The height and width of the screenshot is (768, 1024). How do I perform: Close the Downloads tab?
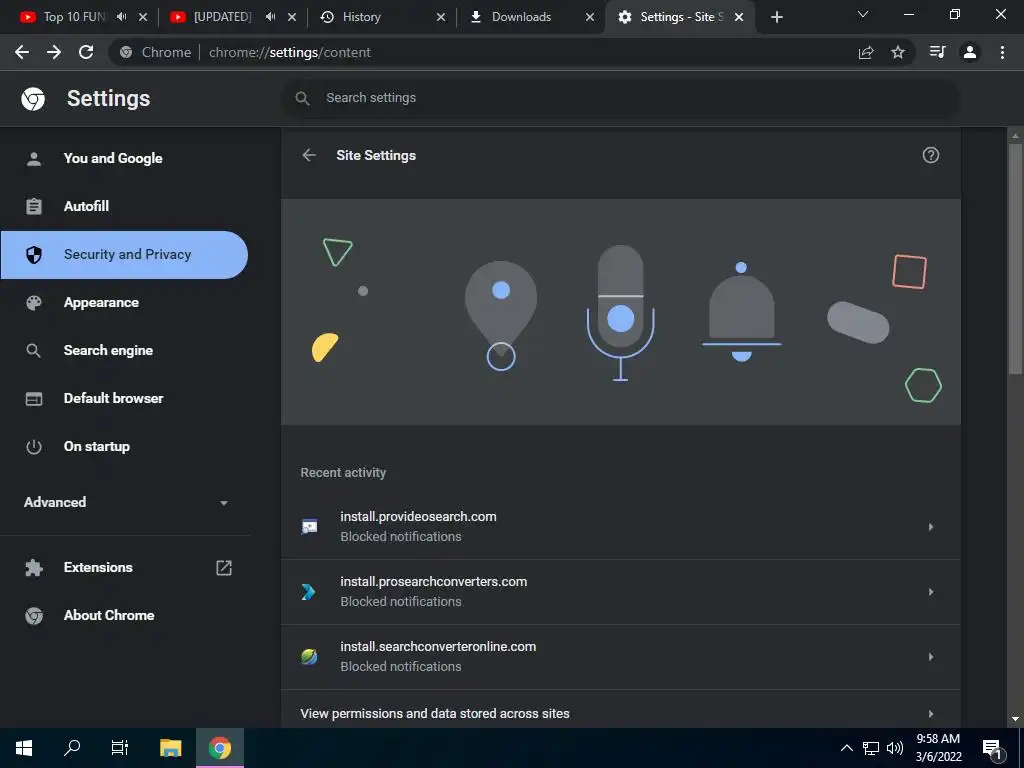590,17
